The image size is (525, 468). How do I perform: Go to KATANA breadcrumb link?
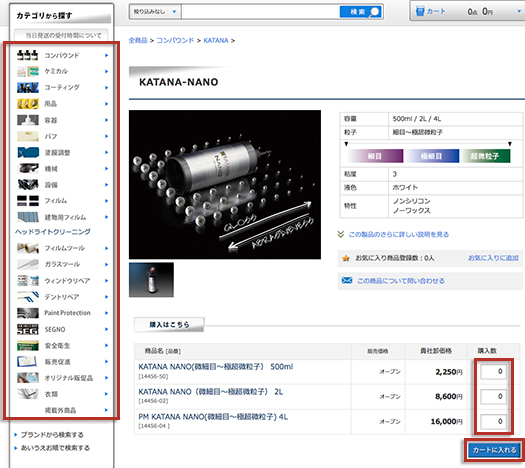pyautogui.click(x=216, y=41)
